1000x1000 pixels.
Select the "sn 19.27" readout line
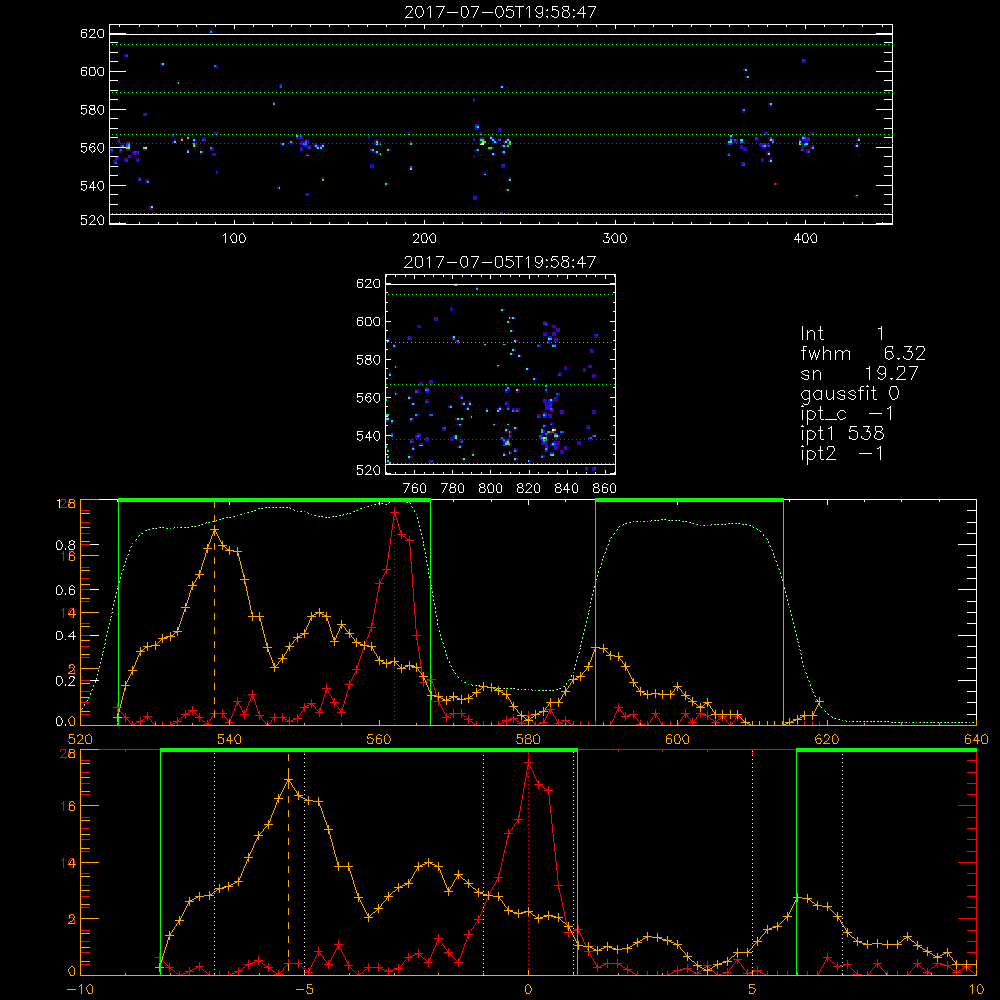tap(859, 374)
